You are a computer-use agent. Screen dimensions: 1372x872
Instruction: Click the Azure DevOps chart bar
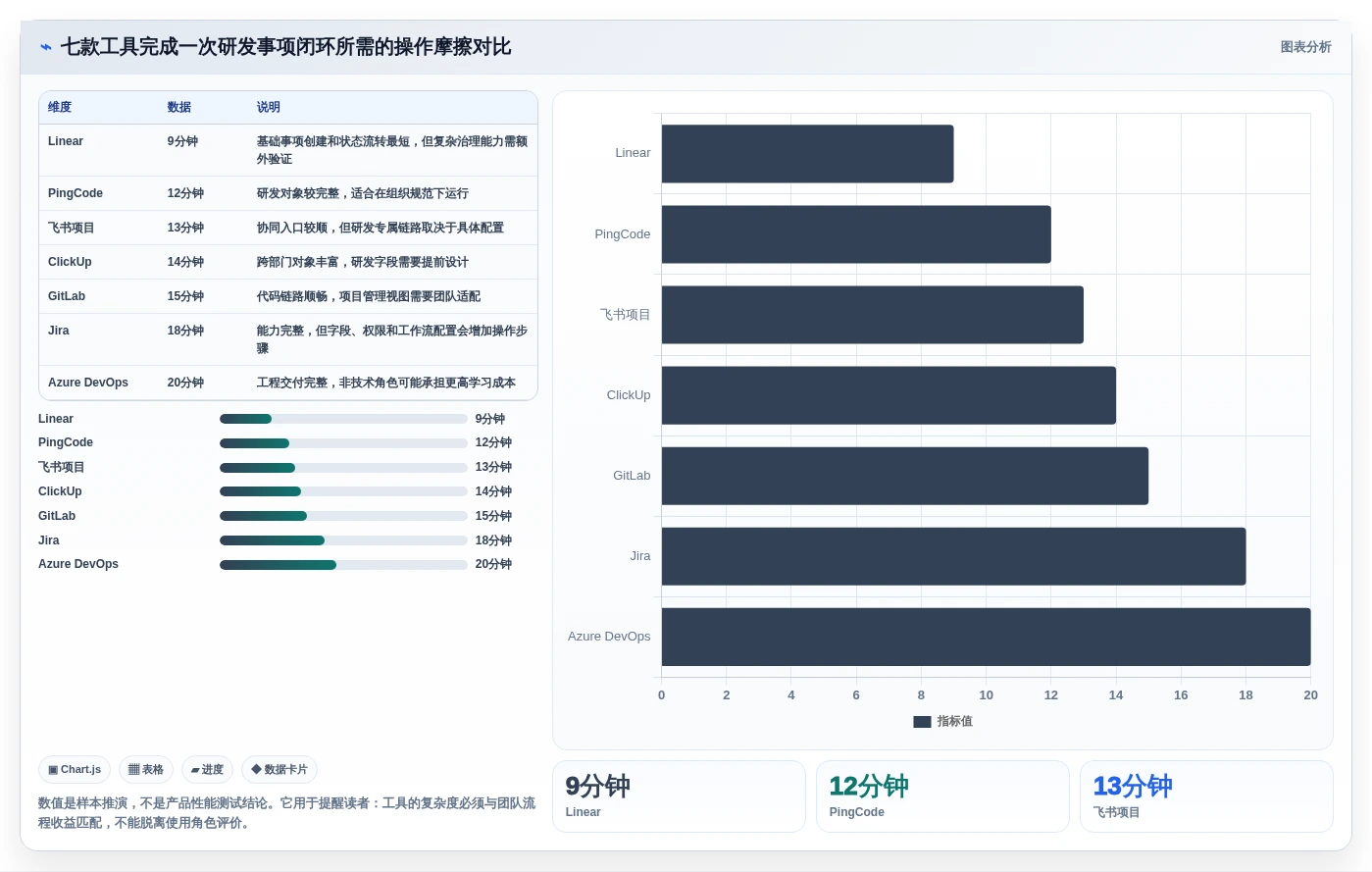(x=986, y=637)
